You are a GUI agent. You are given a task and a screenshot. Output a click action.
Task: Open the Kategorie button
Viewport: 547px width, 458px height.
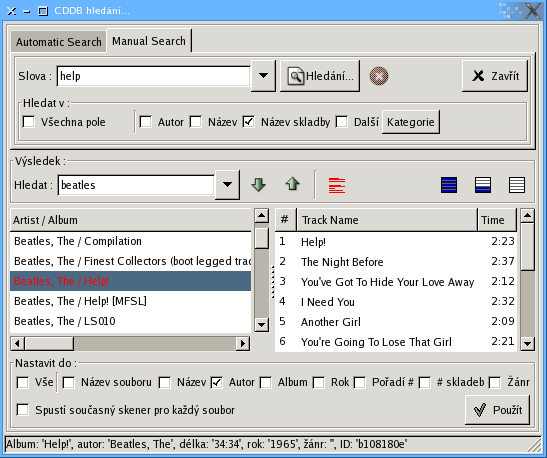pyautogui.click(x=411, y=122)
